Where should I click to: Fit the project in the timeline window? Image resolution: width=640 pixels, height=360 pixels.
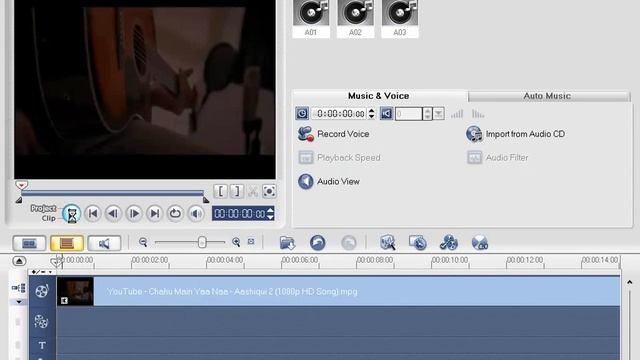tap(251, 242)
